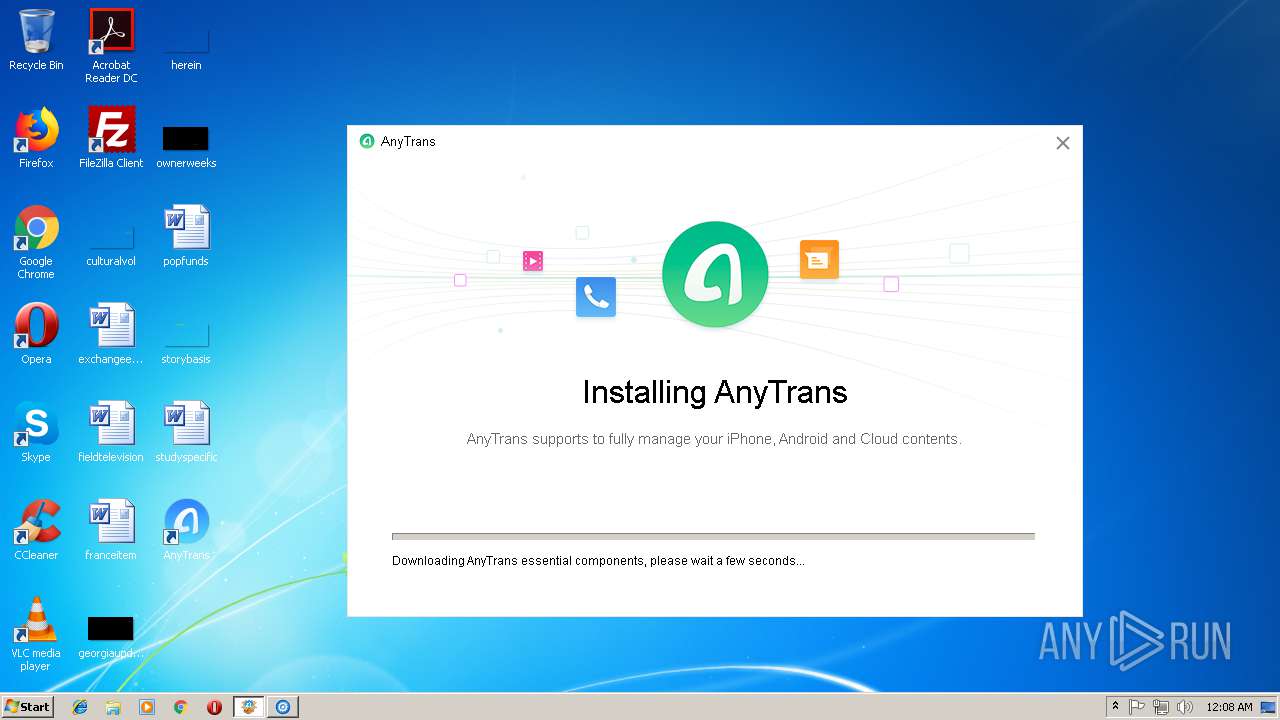Switch to the installer setup taskbar button
This screenshot has width=1280, height=720.
coord(249,707)
